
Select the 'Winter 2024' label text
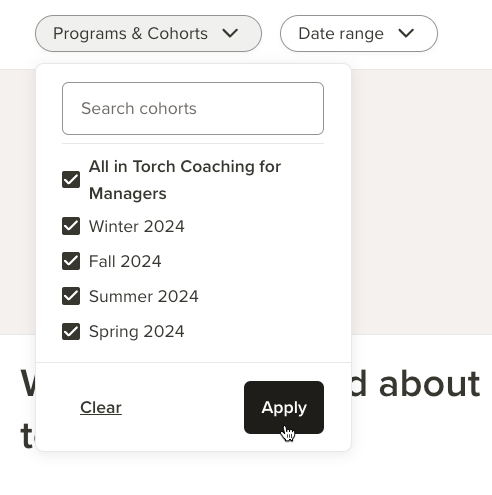point(137,226)
